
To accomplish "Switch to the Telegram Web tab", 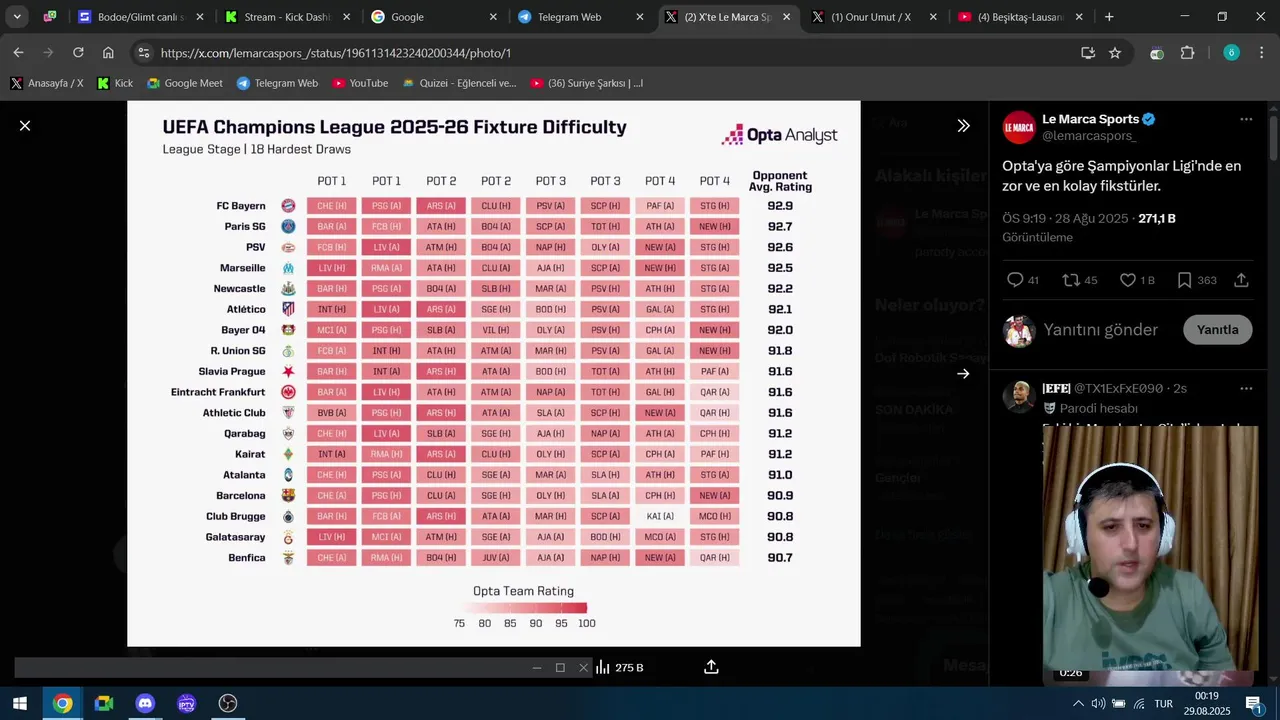I will click(x=580, y=17).
